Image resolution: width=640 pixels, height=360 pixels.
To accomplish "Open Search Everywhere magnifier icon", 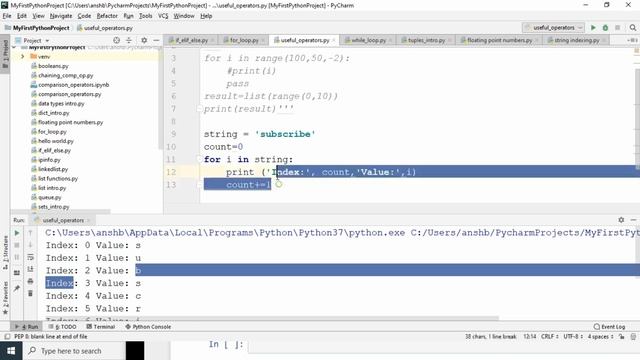I will click(633, 28).
